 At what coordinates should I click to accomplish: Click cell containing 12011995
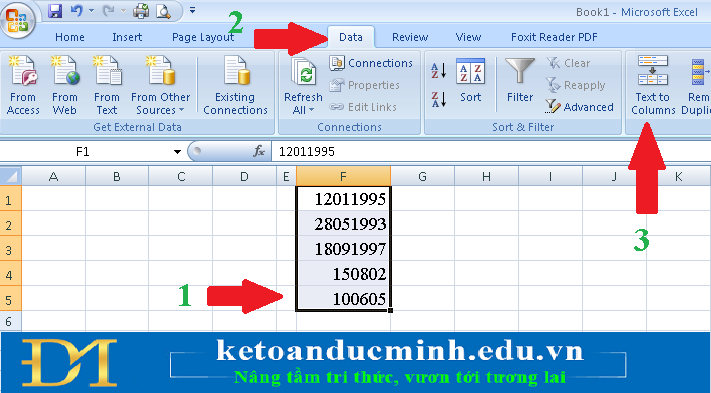point(343,199)
